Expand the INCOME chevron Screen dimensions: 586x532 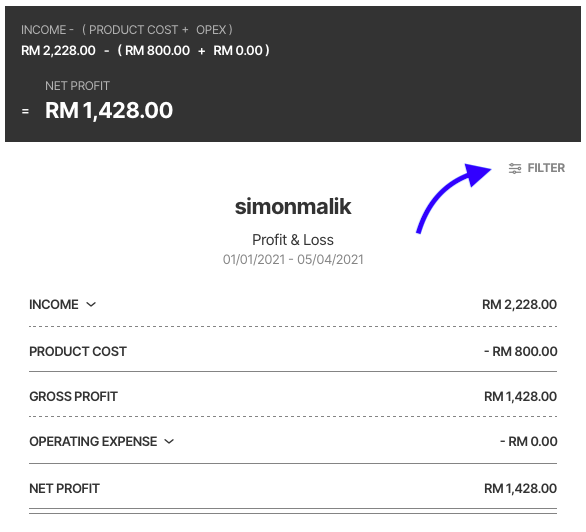pyautogui.click(x=91, y=304)
